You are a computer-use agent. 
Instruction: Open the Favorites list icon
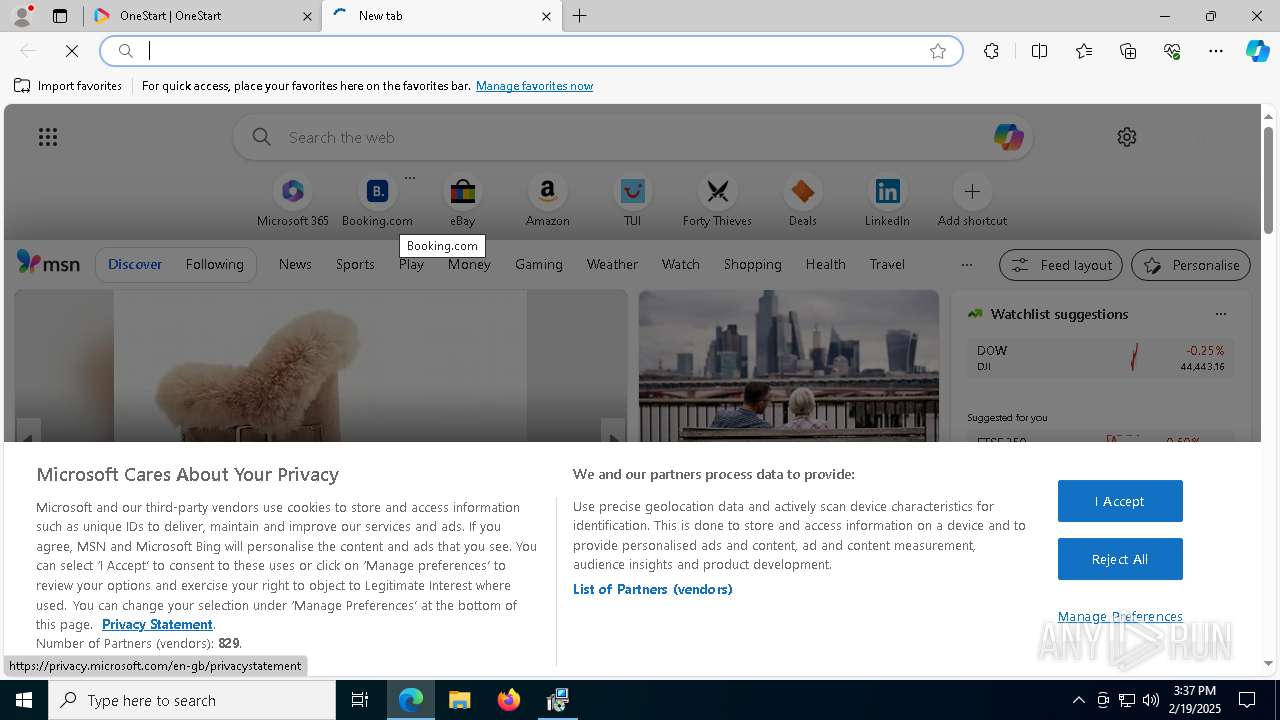coord(1084,51)
